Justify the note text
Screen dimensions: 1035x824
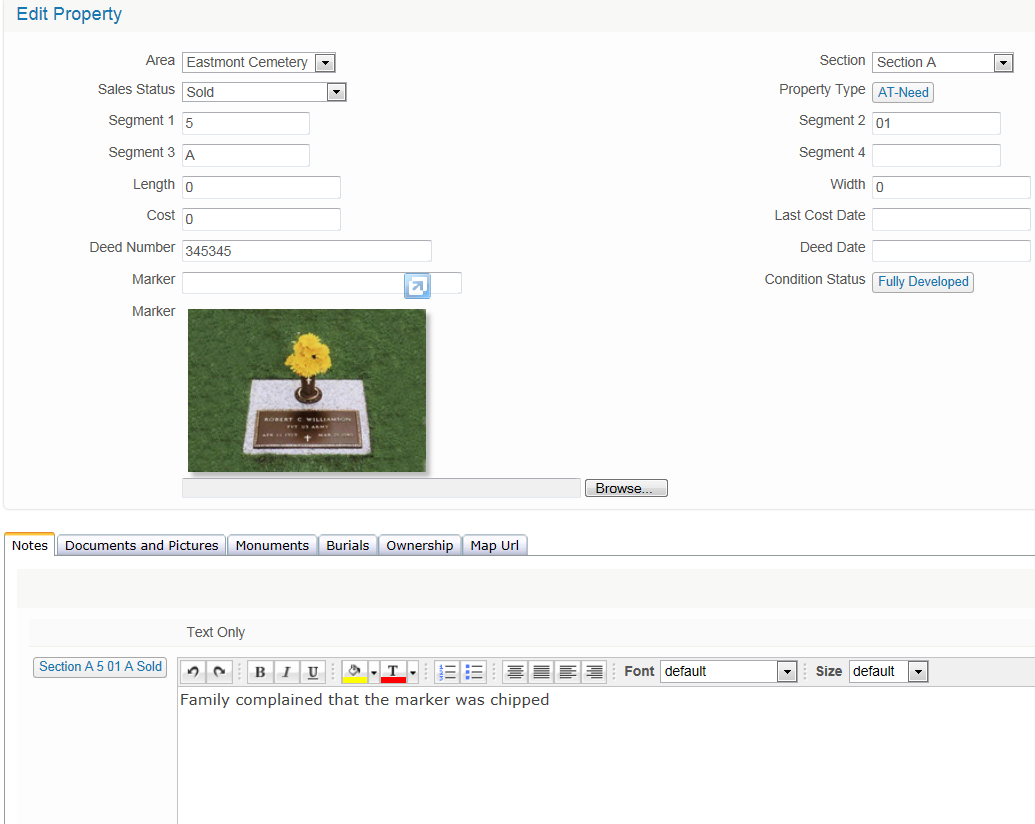point(541,672)
